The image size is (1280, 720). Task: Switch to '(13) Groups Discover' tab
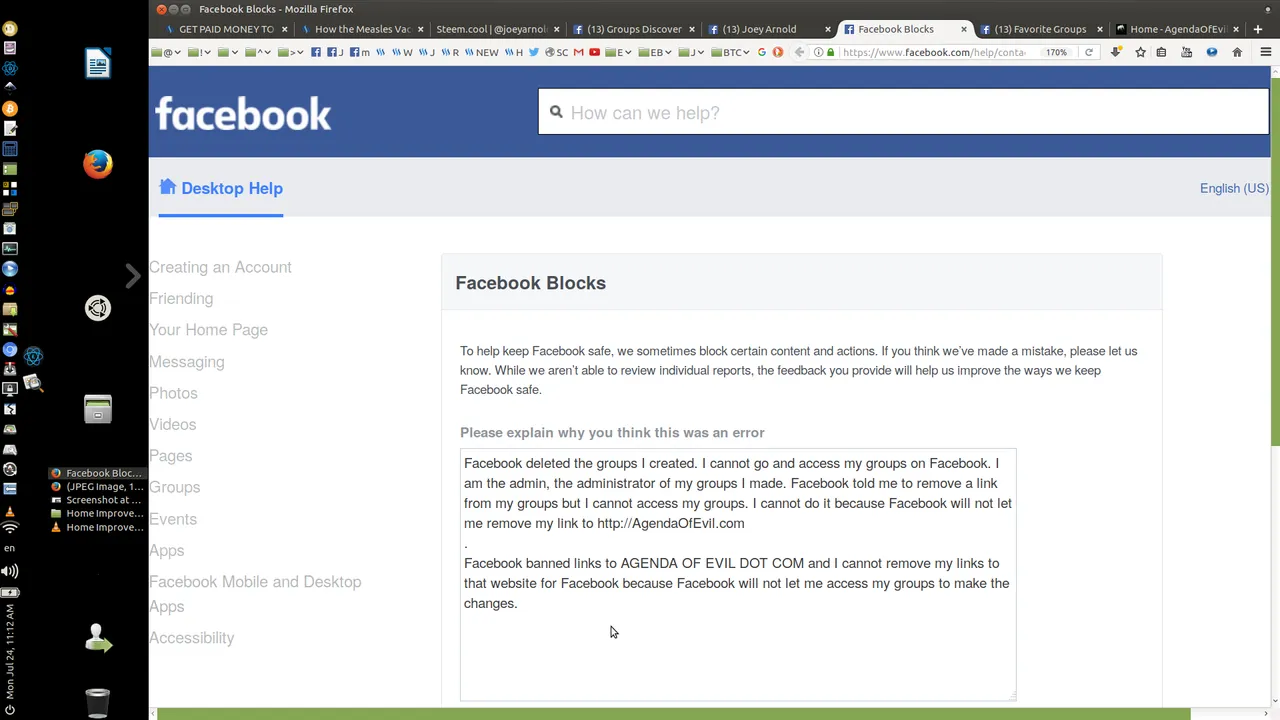[634, 29]
